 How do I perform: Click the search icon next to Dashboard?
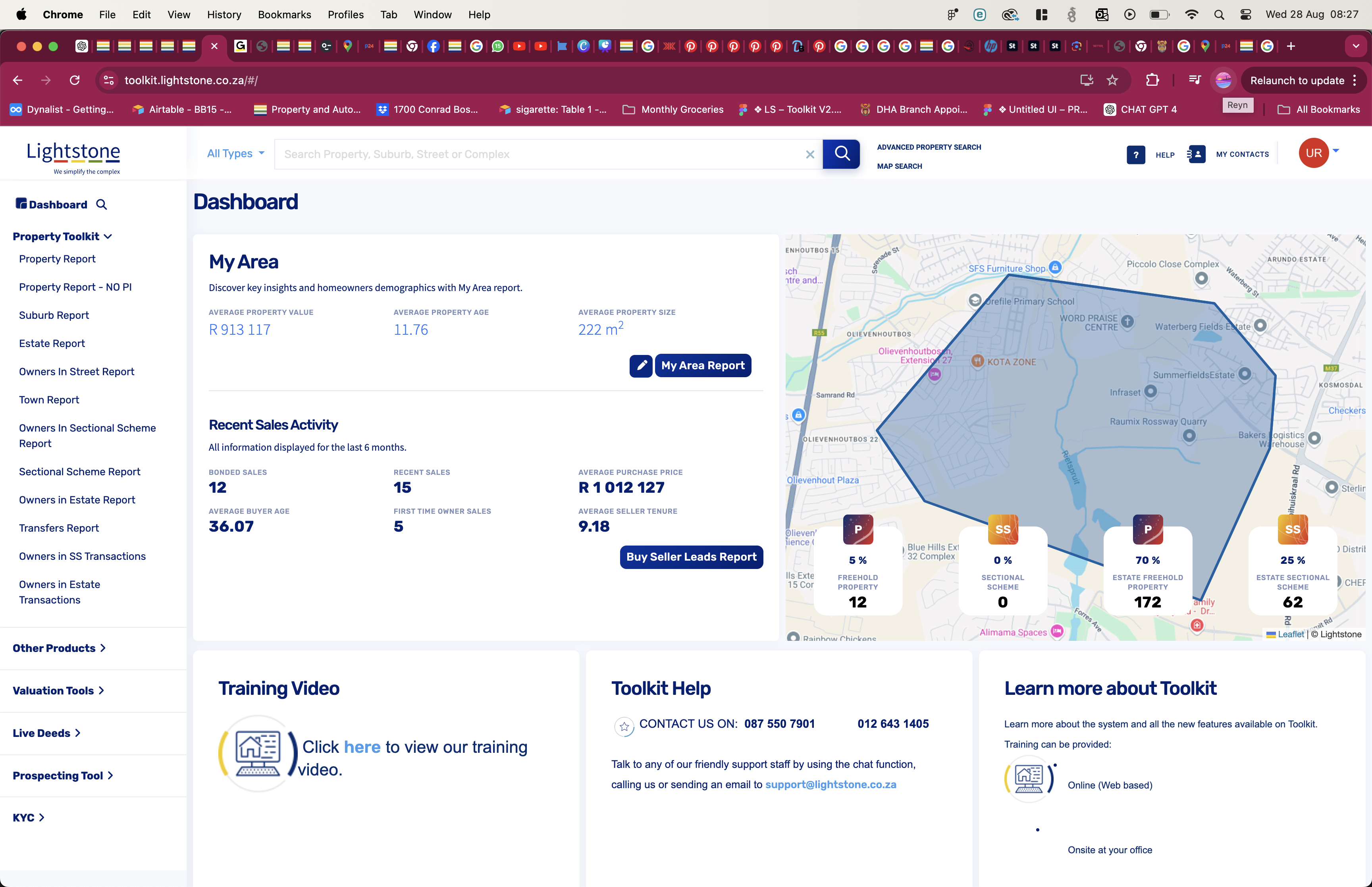click(101, 204)
